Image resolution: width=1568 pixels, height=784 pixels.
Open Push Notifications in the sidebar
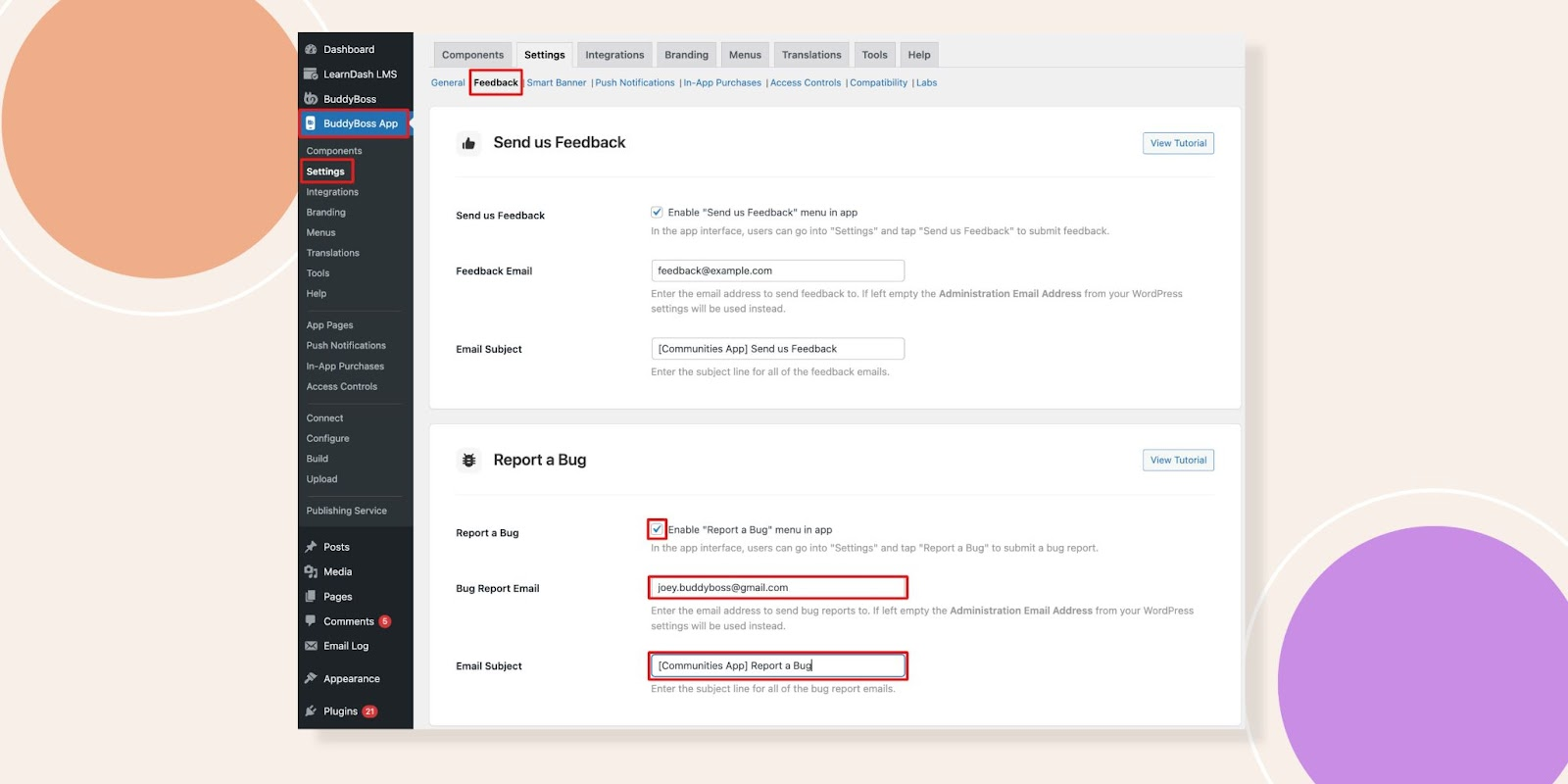(x=346, y=345)
